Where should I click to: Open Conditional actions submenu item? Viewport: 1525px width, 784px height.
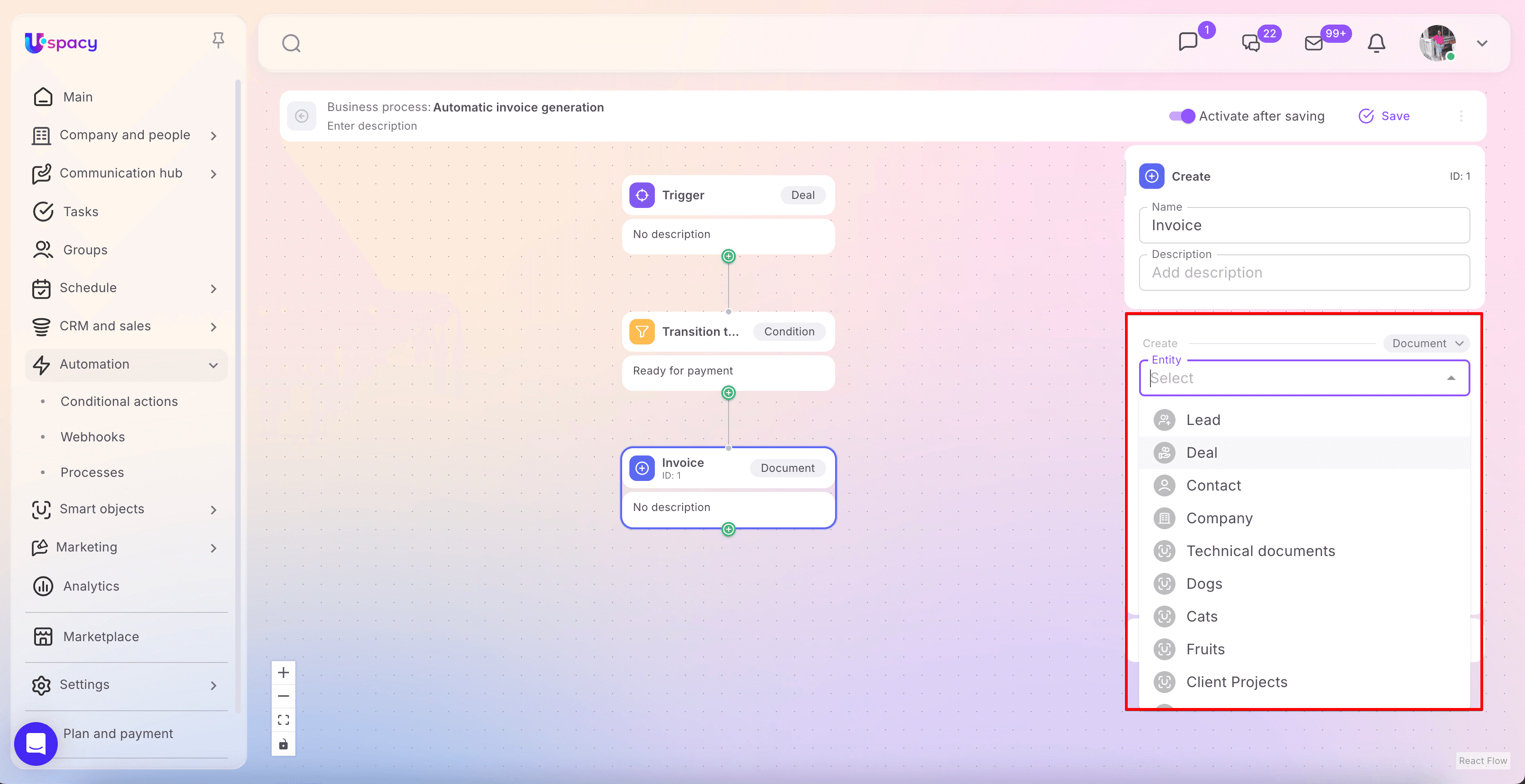[119, 401]
